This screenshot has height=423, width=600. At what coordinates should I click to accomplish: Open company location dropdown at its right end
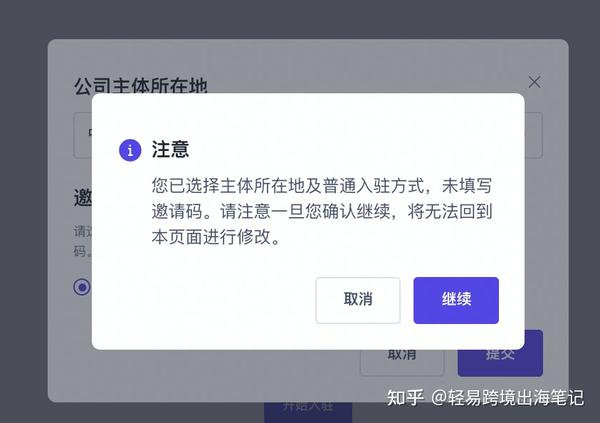coord(533,135)
